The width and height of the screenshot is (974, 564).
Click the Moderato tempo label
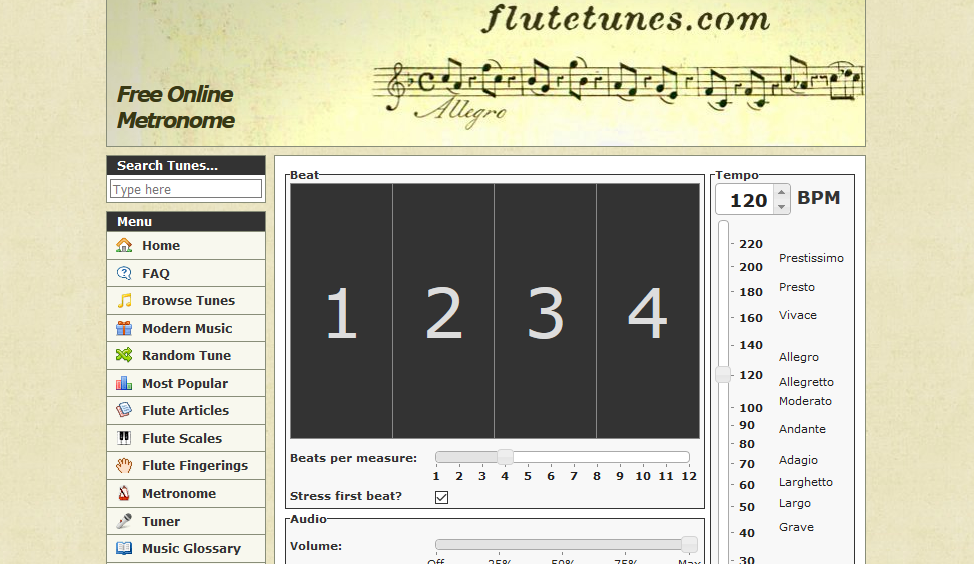(x=805, y=401)
